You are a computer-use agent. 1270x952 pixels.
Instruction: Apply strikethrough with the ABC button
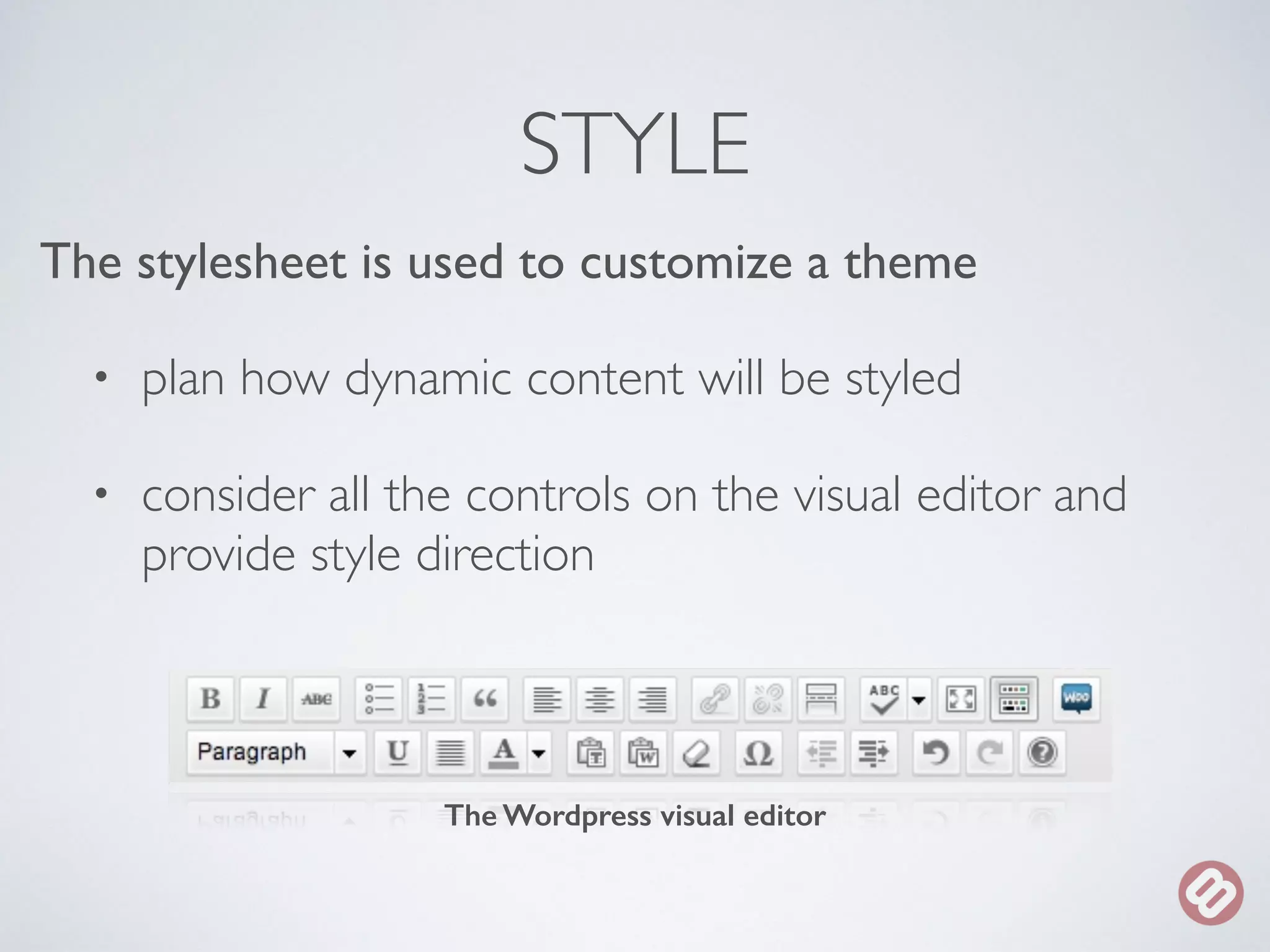click(x=316, y=699)
